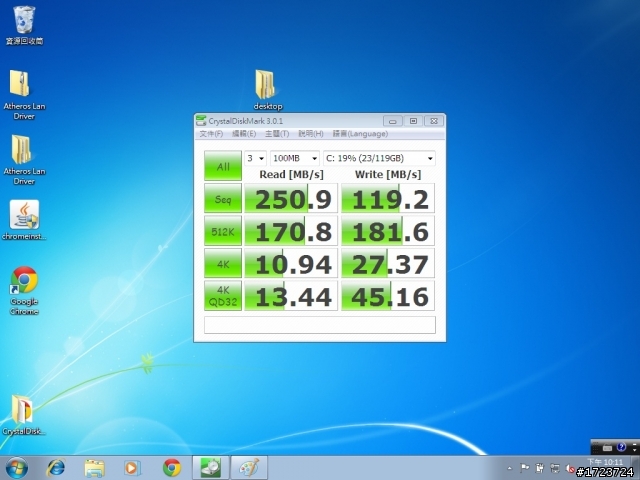Open the Windows Start orb

pyautogui.click(x=17, y=468)
